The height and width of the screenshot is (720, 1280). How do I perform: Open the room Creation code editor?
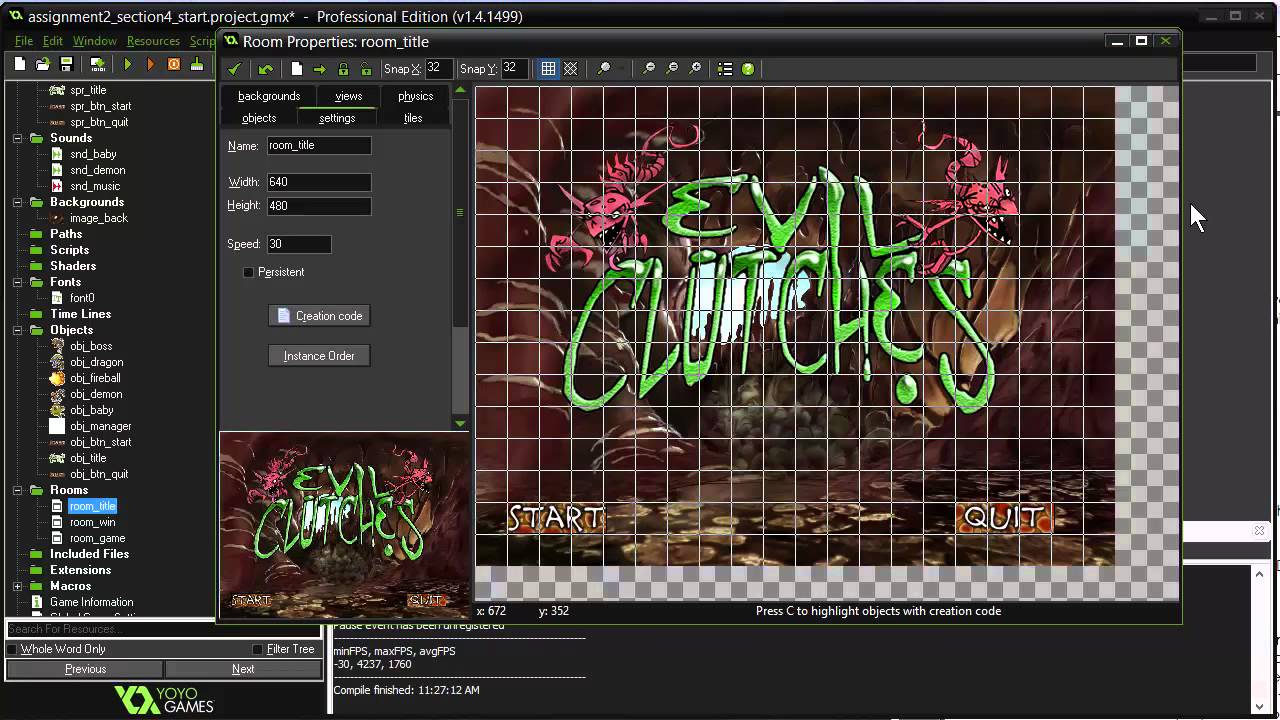(x=319, y=316)
